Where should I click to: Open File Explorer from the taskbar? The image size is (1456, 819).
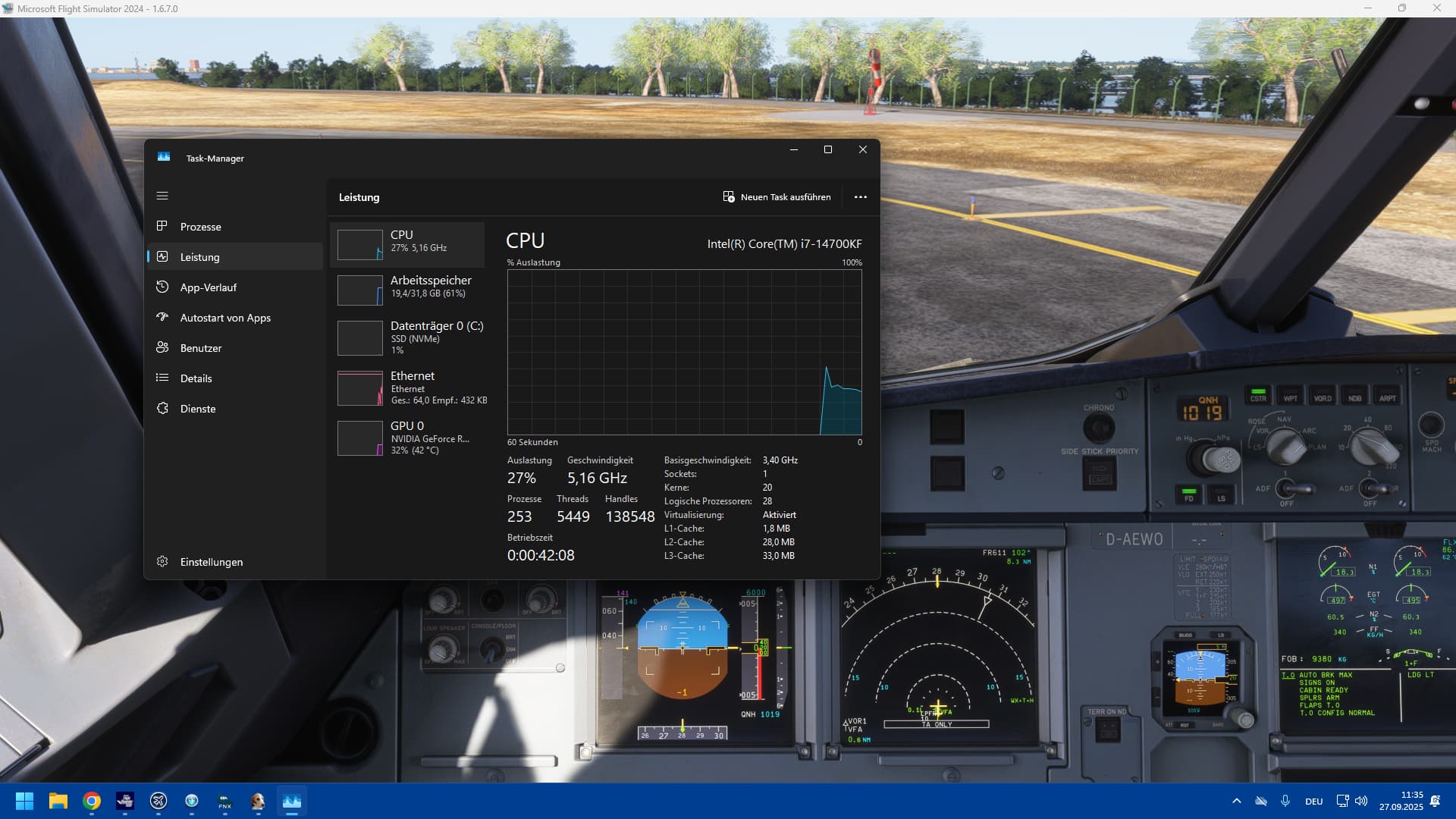point(58,801)
